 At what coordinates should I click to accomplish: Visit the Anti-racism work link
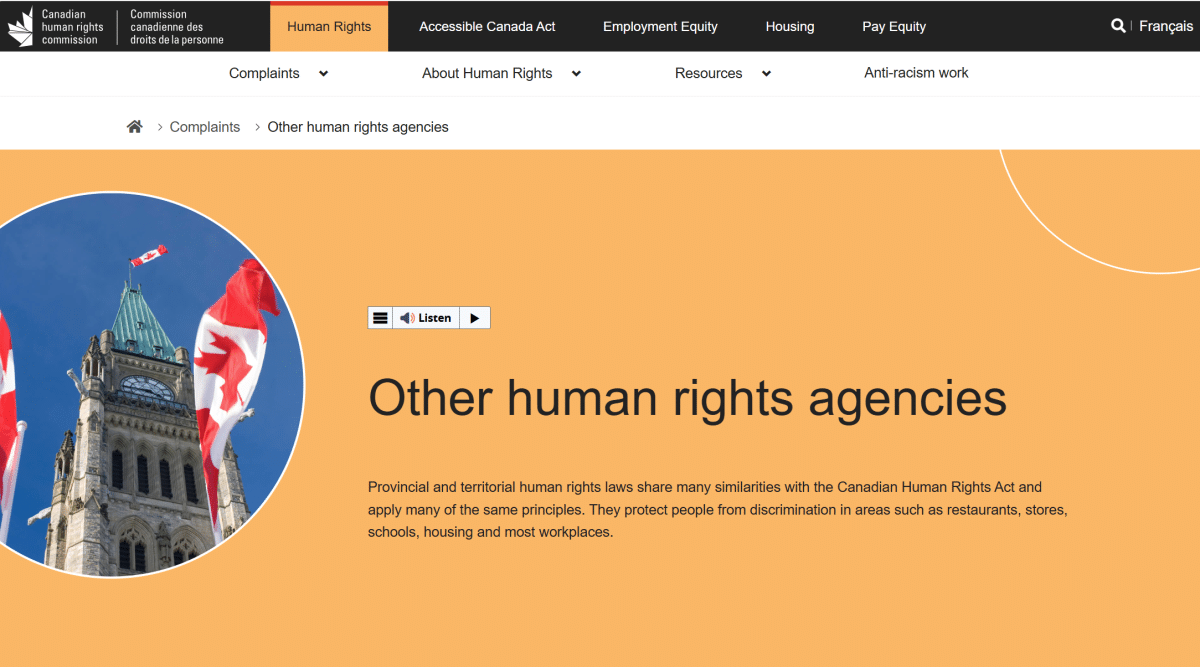tap(916, 73)
